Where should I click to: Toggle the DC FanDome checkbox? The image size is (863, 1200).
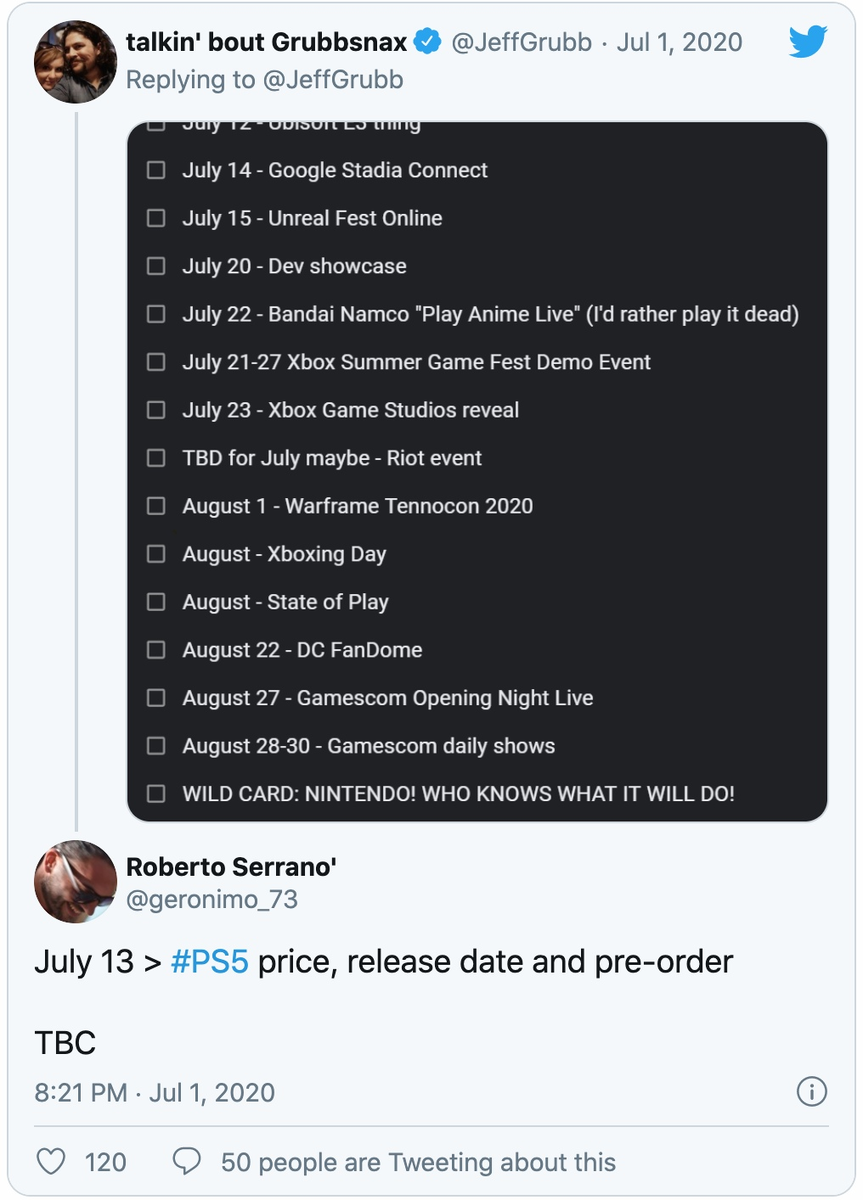click(x=156, y=650)
